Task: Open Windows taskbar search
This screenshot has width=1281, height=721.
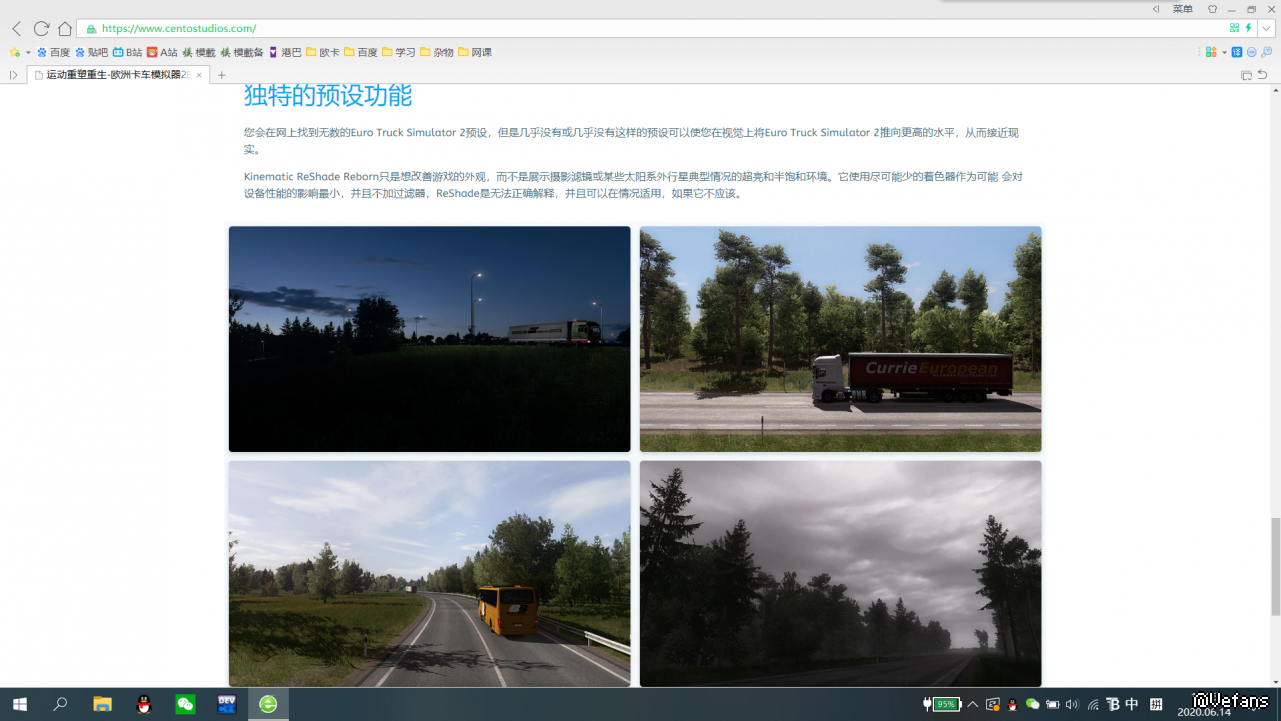Action: coord(60,704)
